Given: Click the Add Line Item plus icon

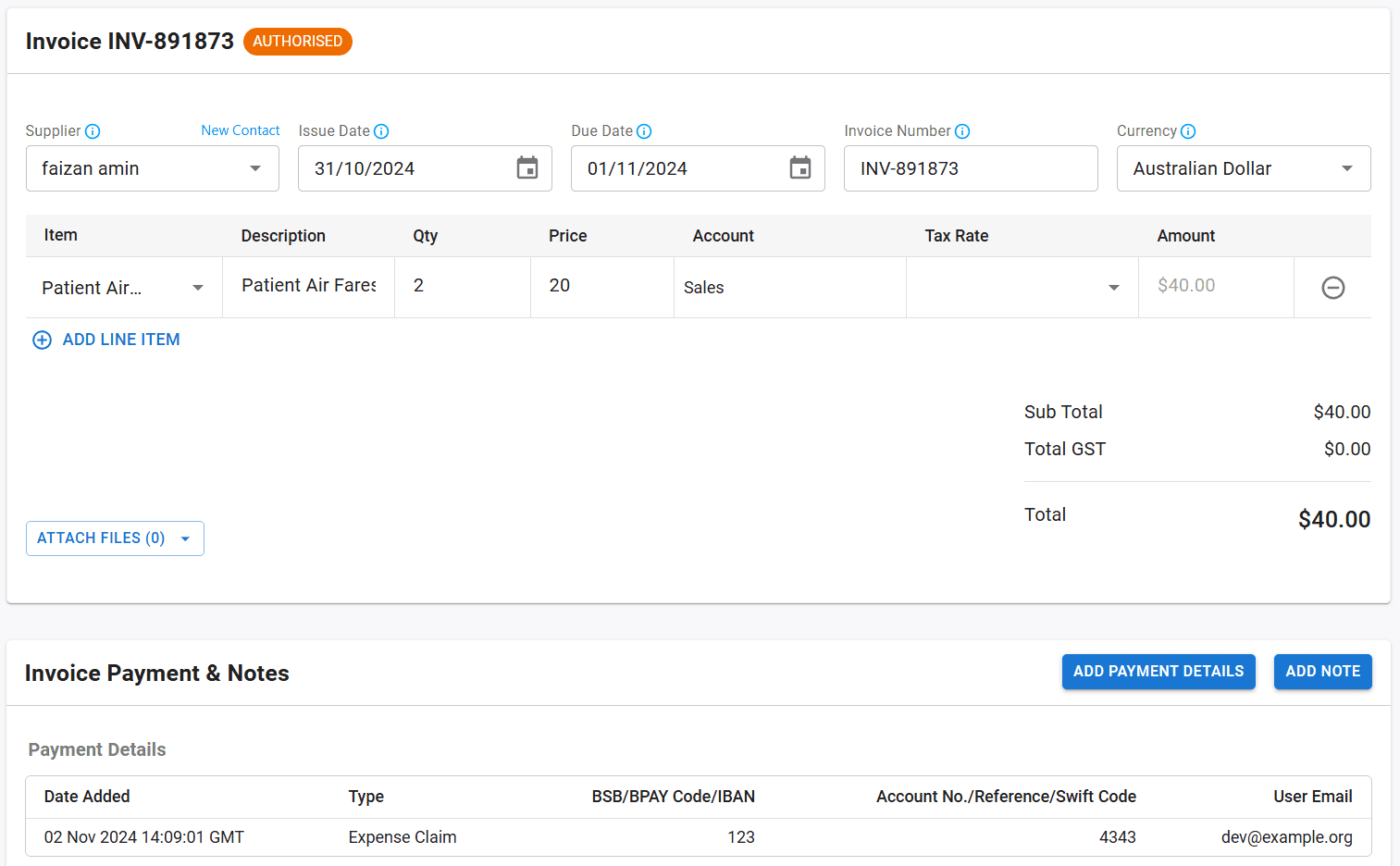Looking at the screenshot, I should 42,340.
